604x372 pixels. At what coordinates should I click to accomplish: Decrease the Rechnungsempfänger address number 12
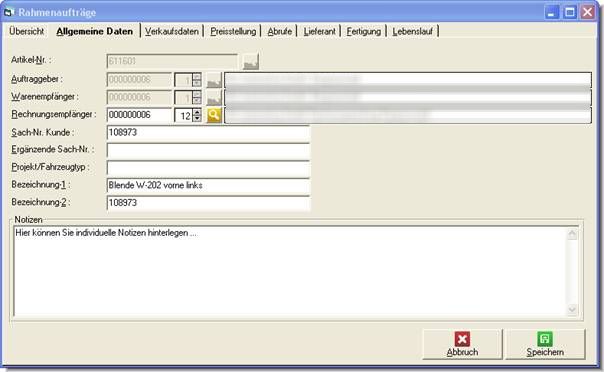tap(197, 118)
